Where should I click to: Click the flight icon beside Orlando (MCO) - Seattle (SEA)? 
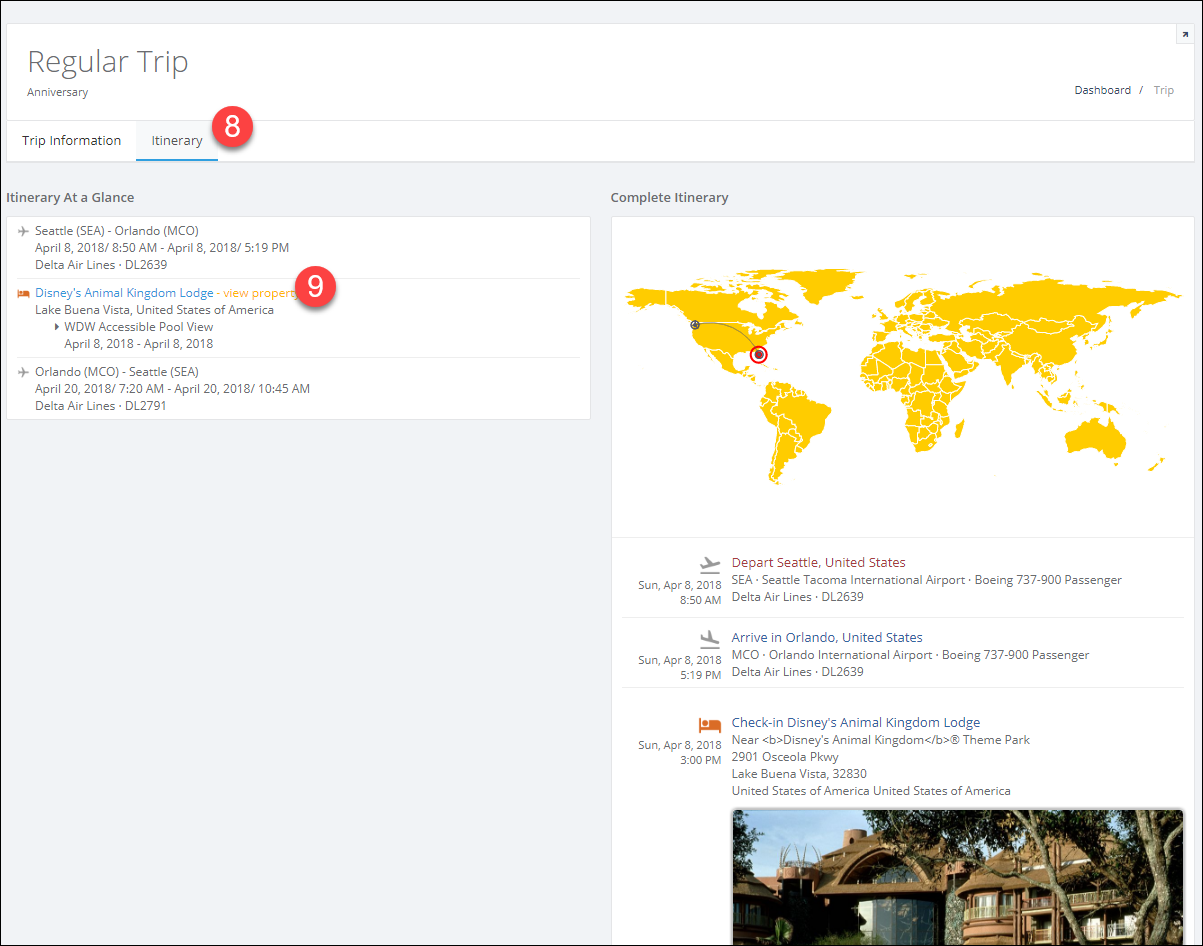pyautogui.click(x=22, y=371)
